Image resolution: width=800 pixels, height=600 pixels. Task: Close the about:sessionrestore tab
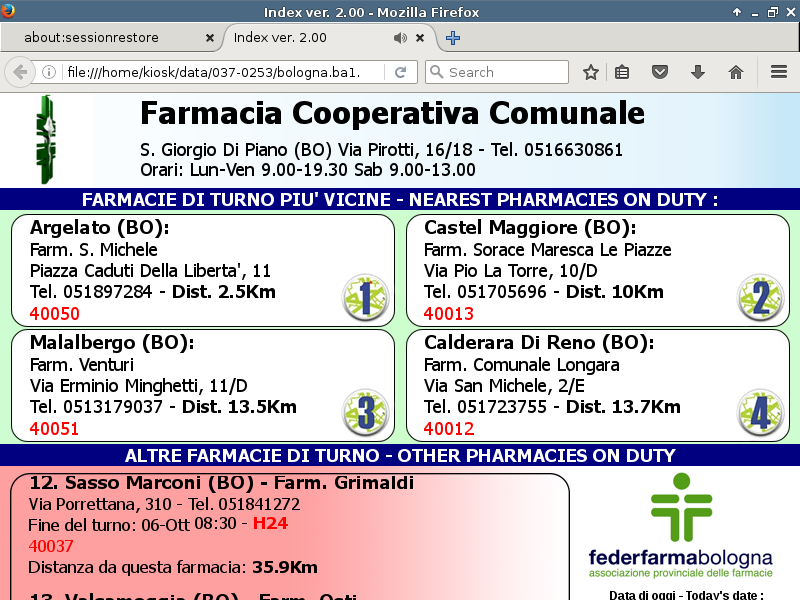tap(210, 38)
